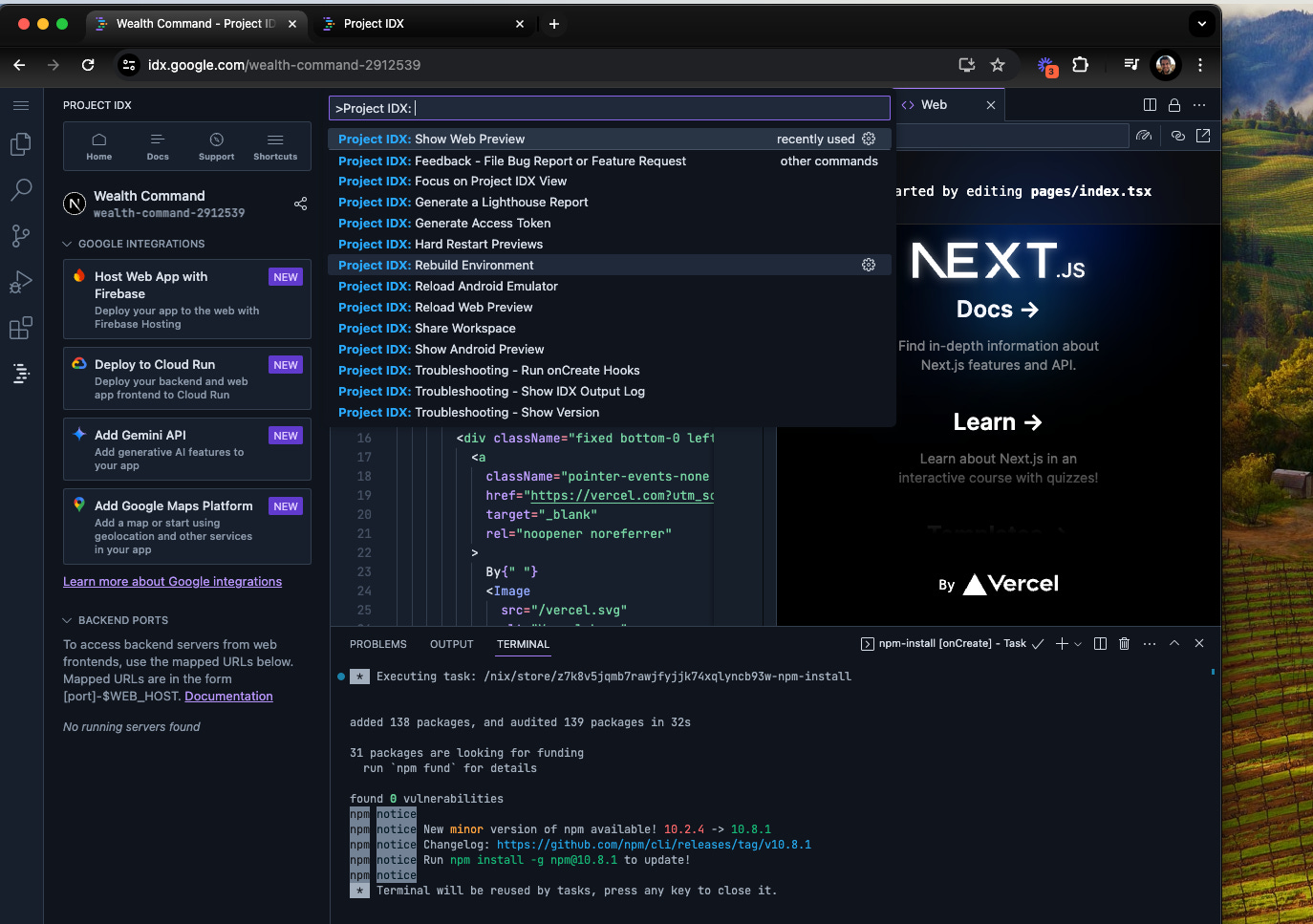Click the split editor icon near the Web tab
Screen dimensions: 1313x924
1150,105
